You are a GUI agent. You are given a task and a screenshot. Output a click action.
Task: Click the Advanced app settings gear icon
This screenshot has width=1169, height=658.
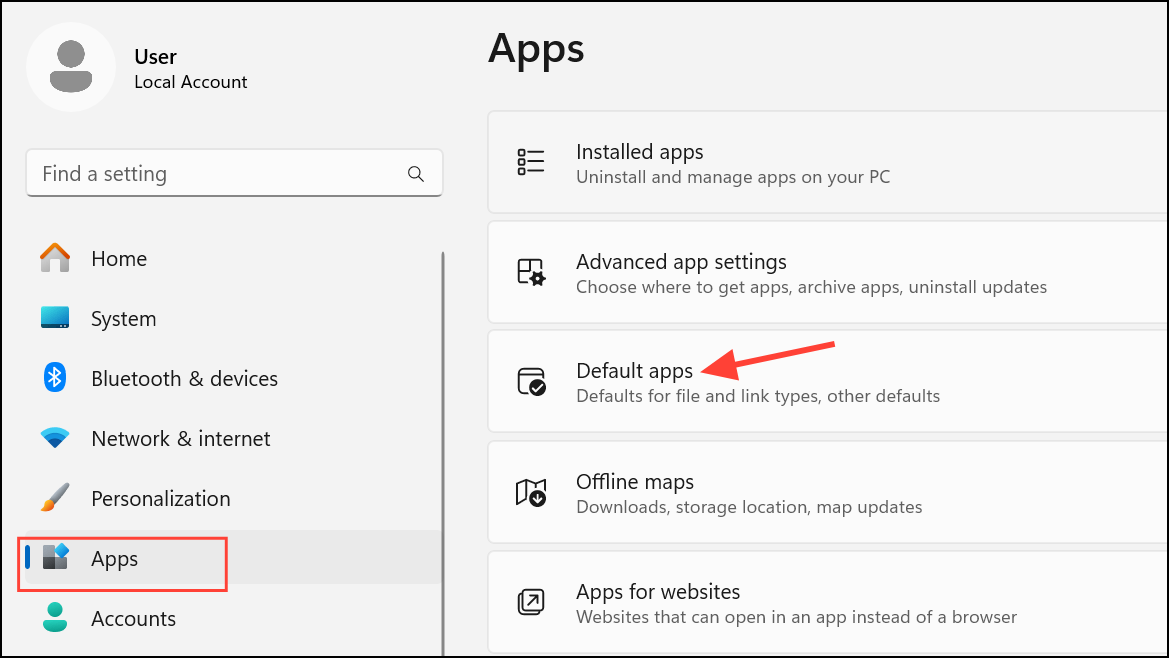pos(531,272)
